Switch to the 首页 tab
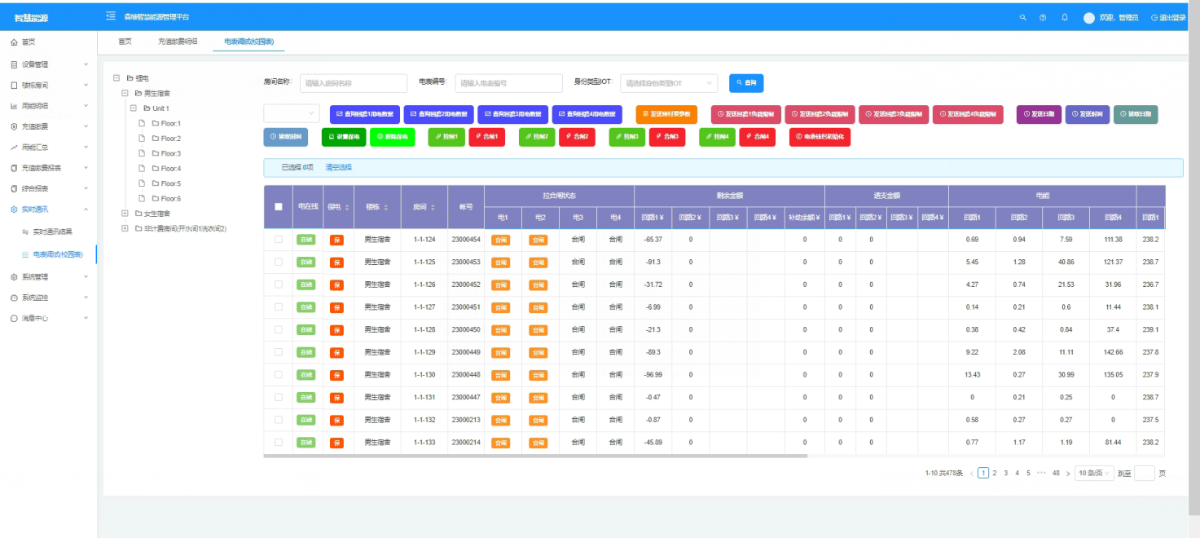1200x538 pixels. [x=125, y=42]
